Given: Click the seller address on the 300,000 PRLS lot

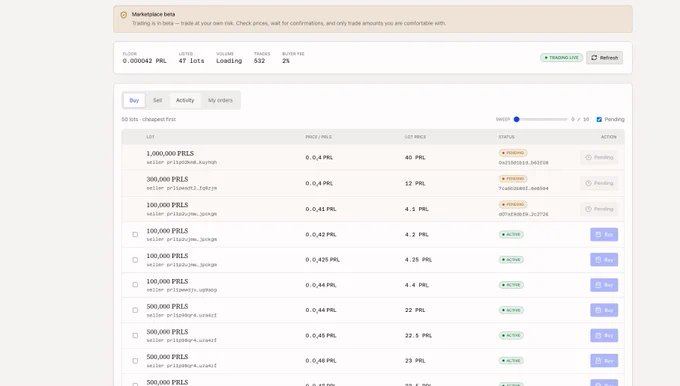Looking at the screenshot, I should point(182,188).
